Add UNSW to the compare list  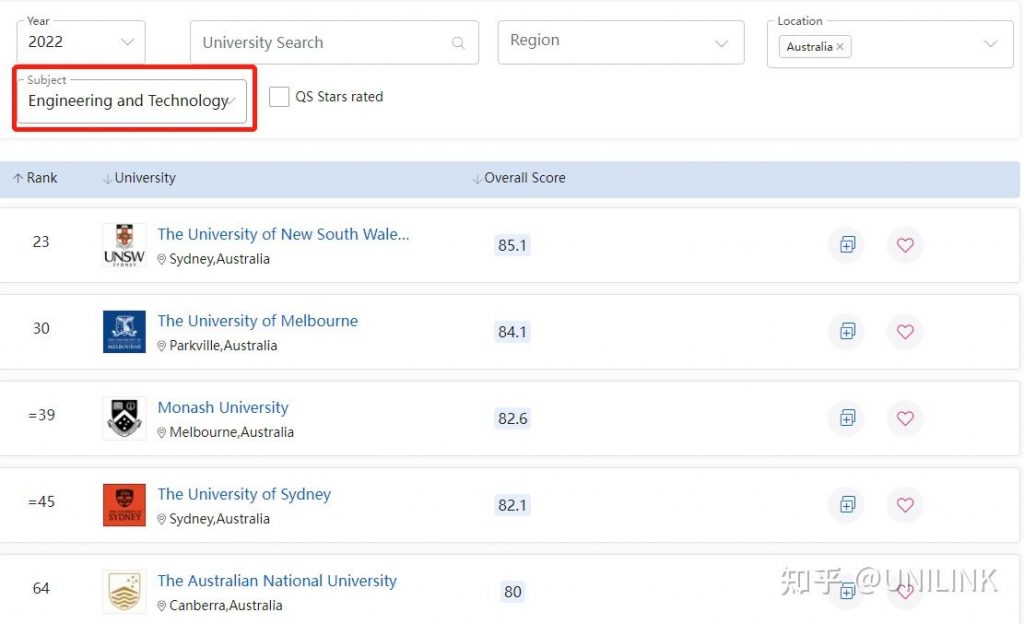coord(847,245)
